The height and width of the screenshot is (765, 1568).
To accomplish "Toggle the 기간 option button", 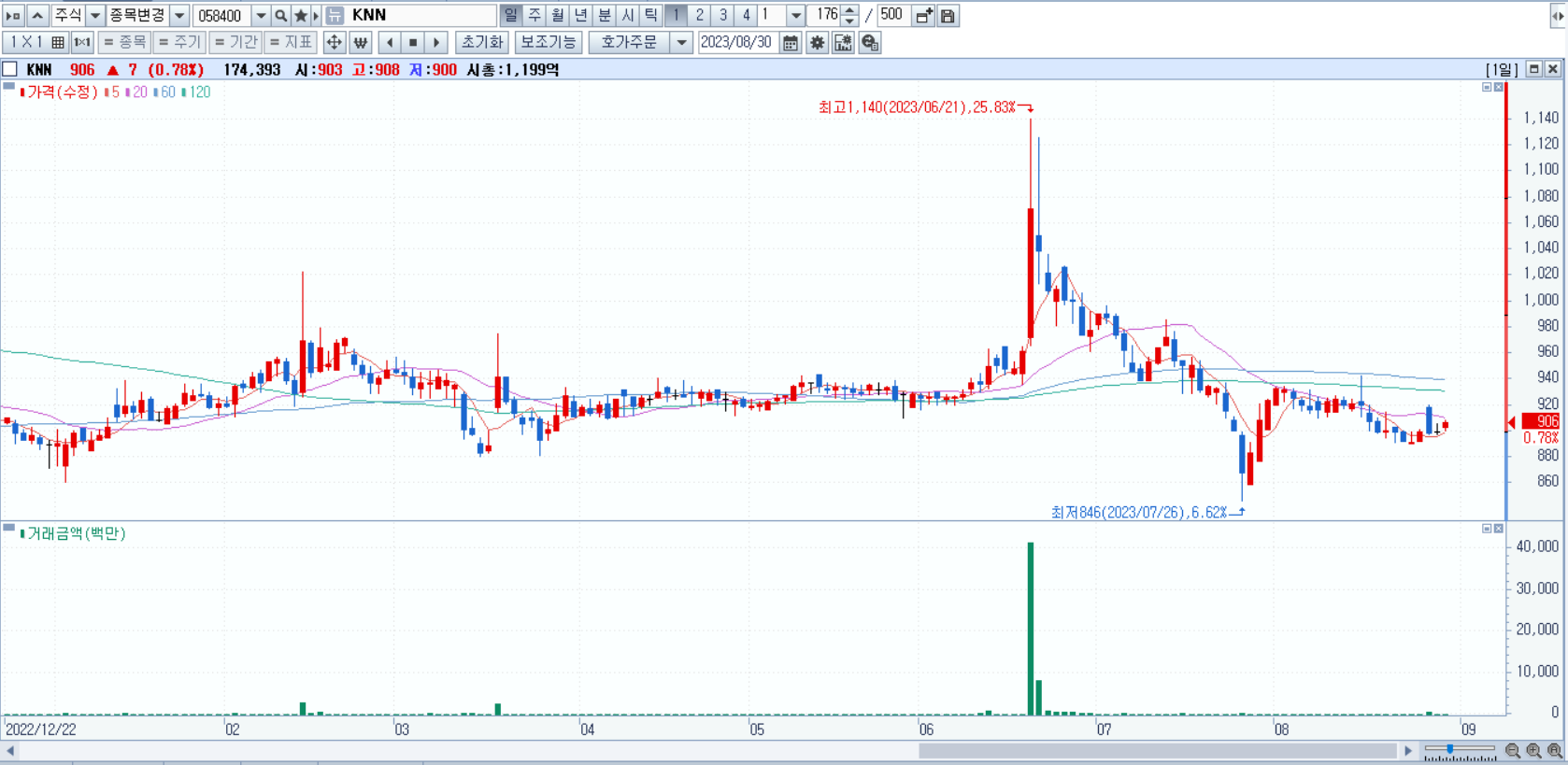I will point(235,42).
